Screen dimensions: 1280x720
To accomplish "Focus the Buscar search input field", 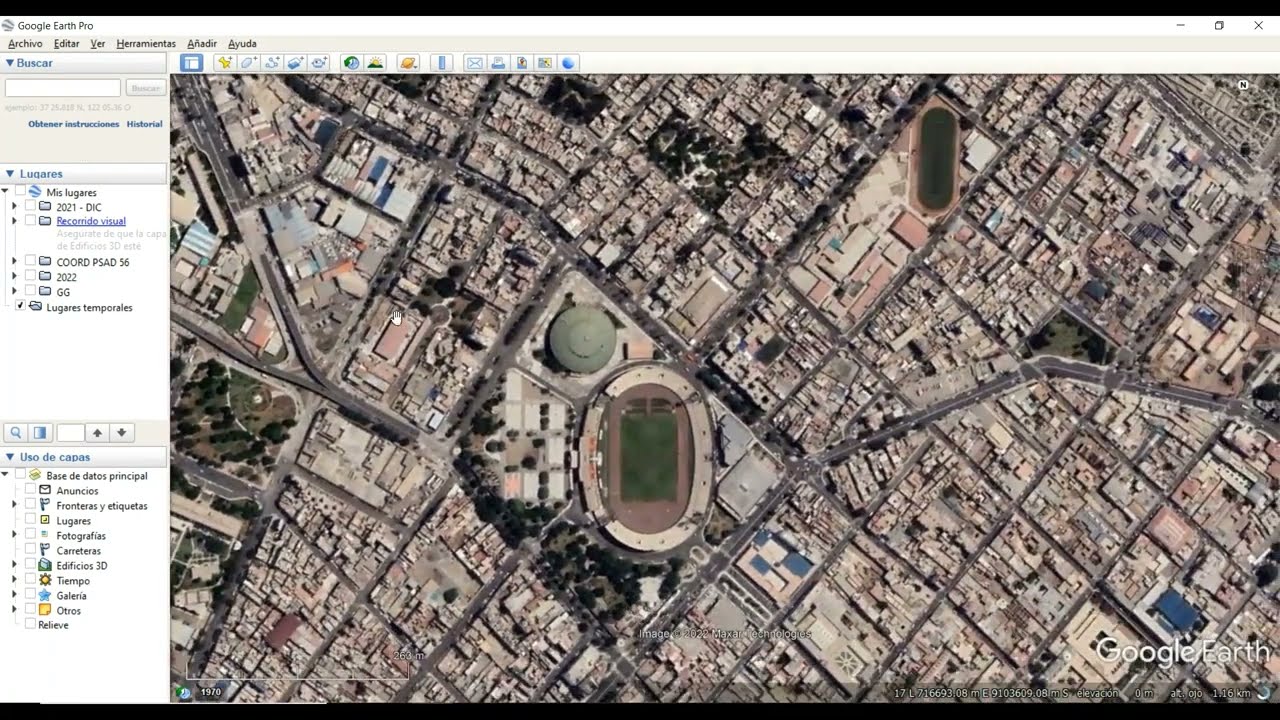I will tap(63, 88).
